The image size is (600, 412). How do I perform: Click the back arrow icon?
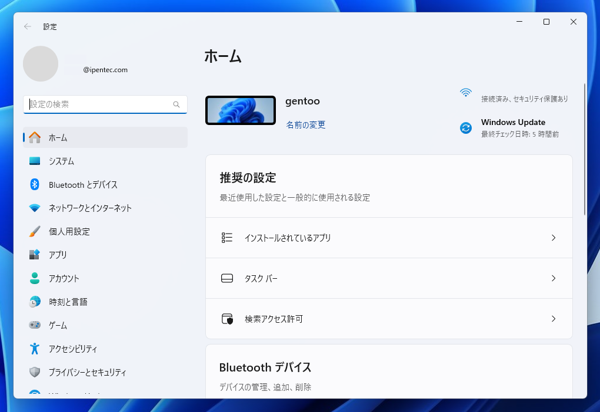[27, 26]
